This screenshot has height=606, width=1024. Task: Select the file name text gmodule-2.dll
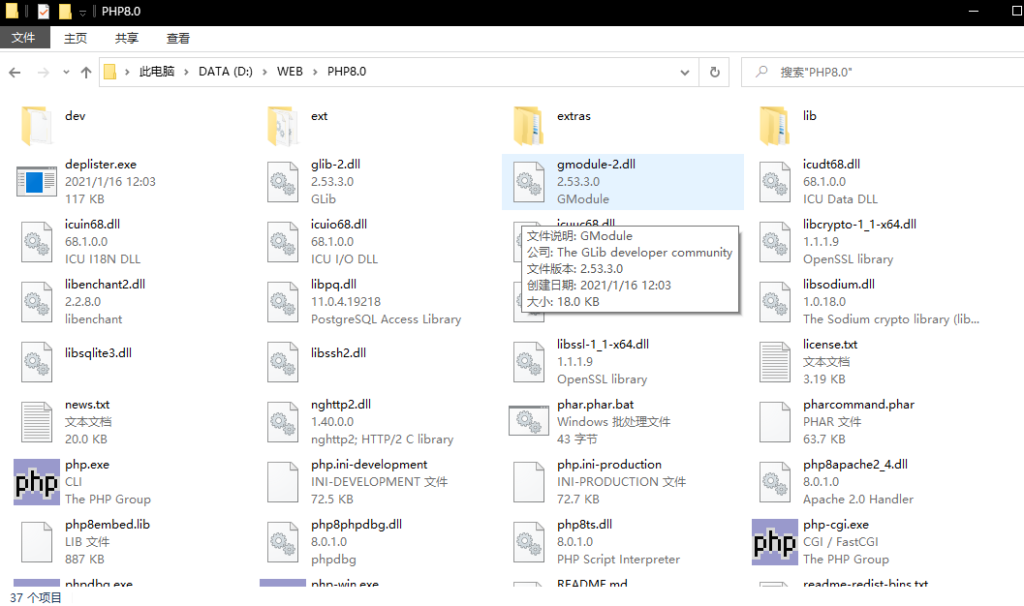click(596, 165)
